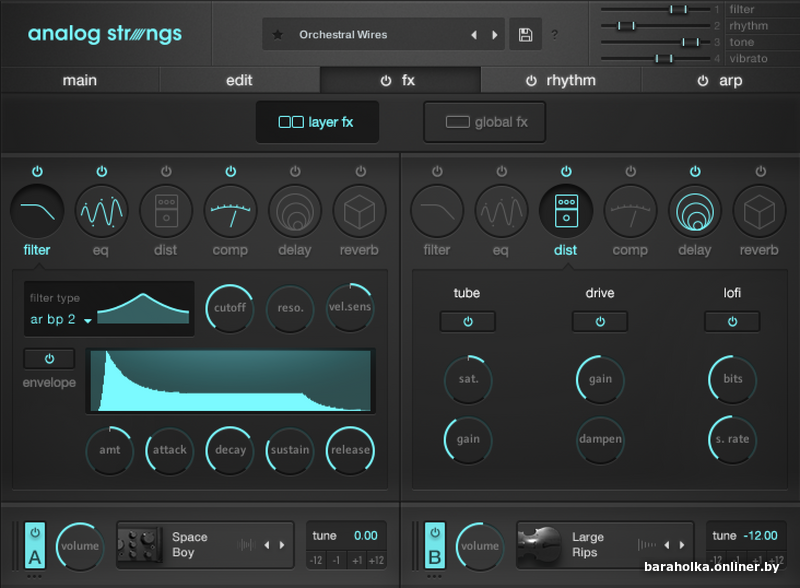
Task: Toggle the tube distortion power button
Action: coord(467,321)
